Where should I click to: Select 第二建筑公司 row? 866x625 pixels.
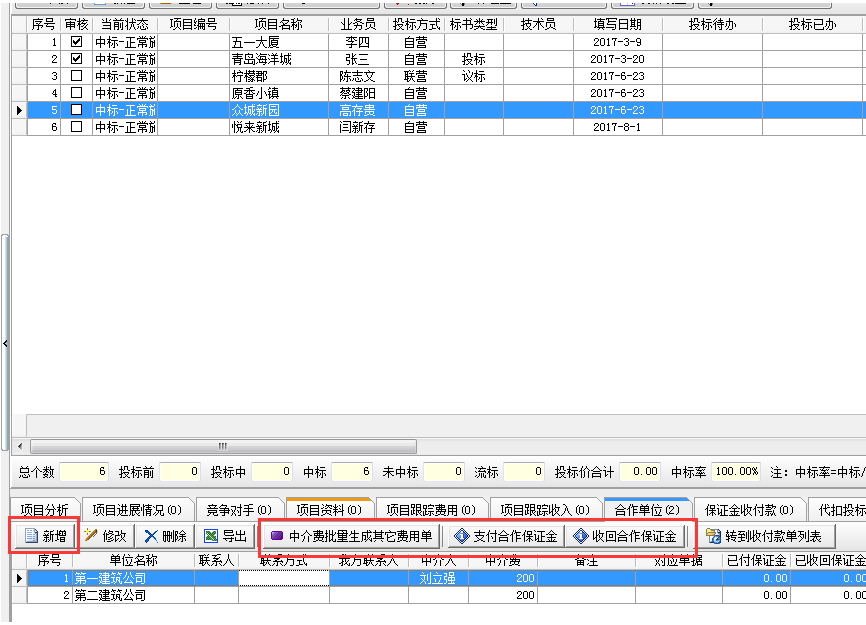[446, 595]
